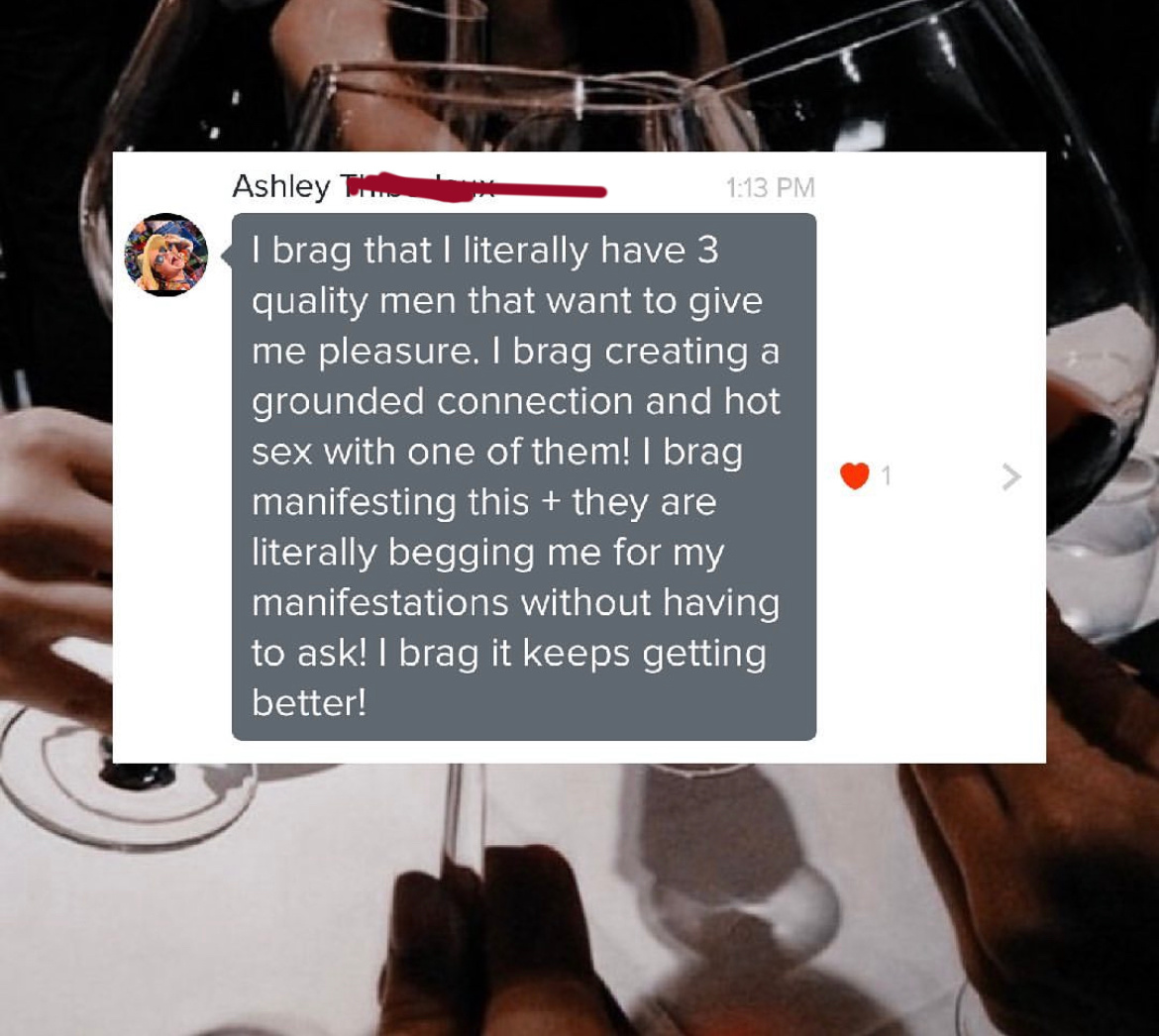Click 'grounded connection' text in the bubble

442,403
